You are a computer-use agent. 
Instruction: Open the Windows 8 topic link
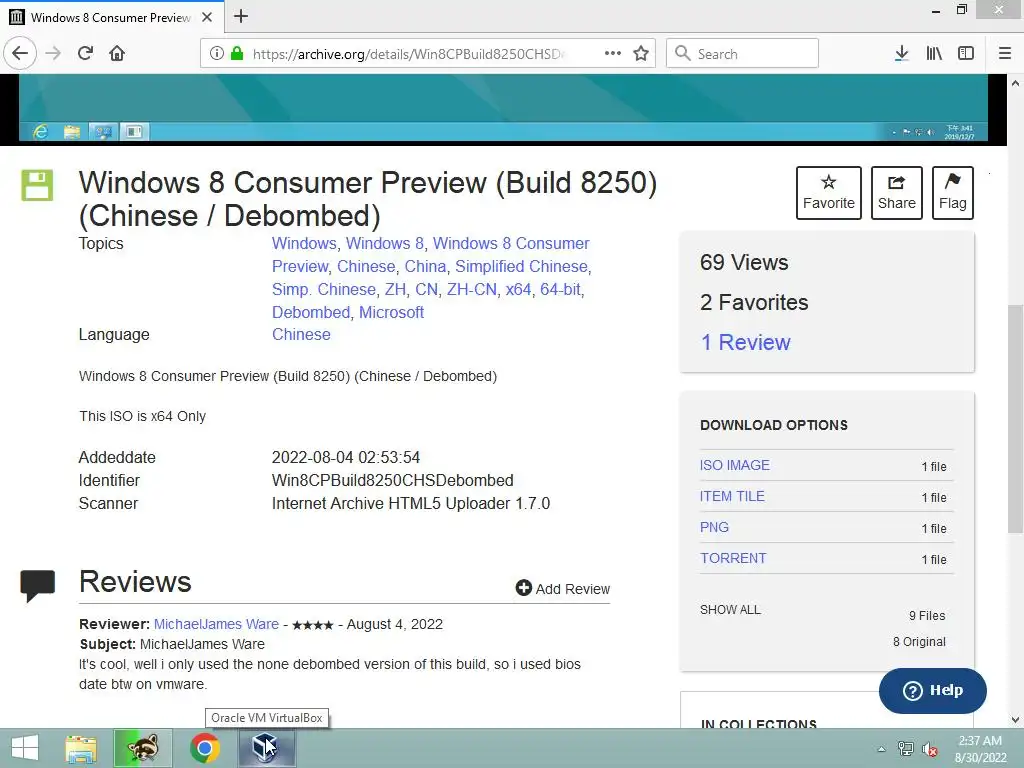pos(385,244)
